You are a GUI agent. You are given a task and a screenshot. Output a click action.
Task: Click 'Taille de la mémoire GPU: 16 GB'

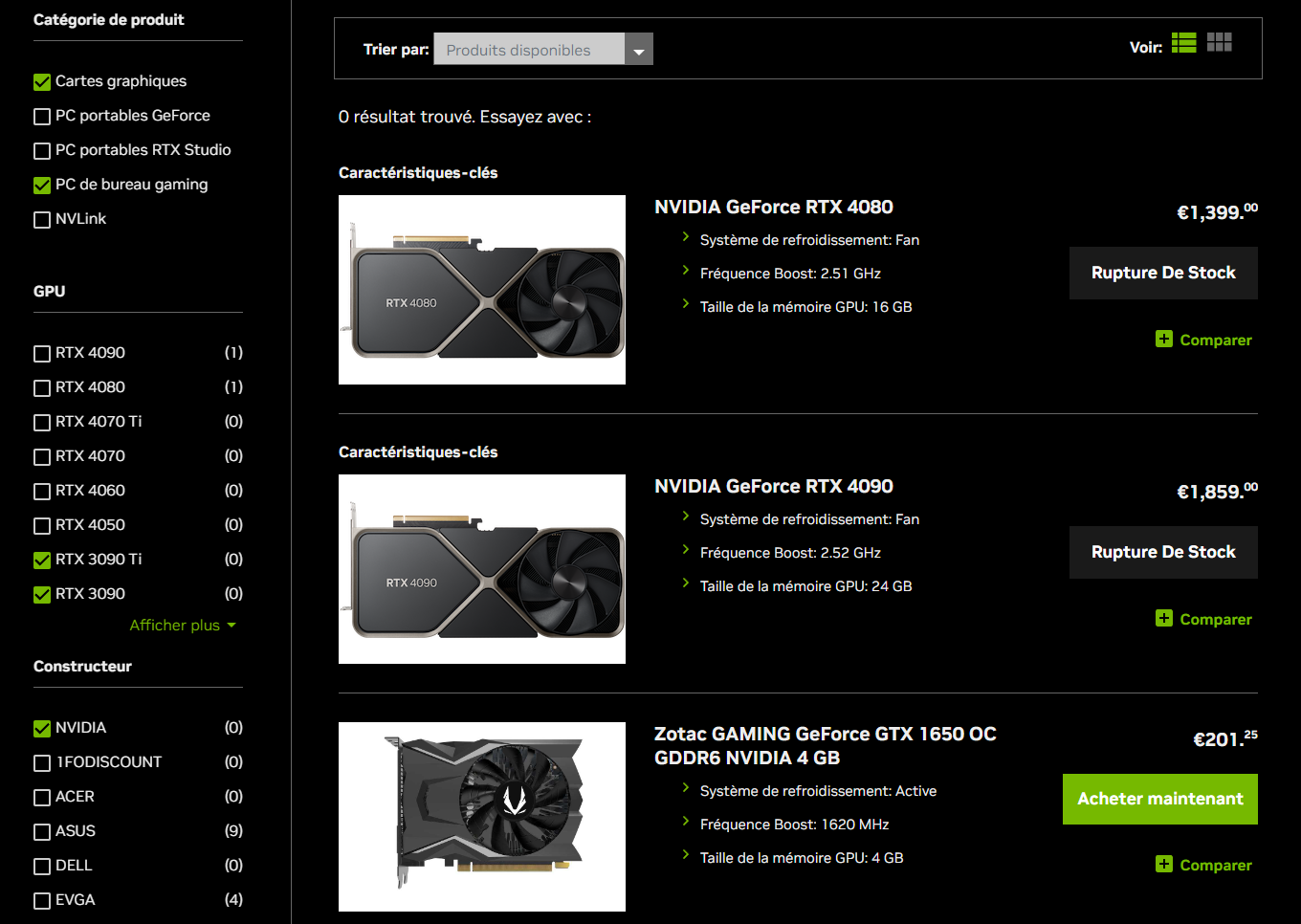[x=805, y=307]
